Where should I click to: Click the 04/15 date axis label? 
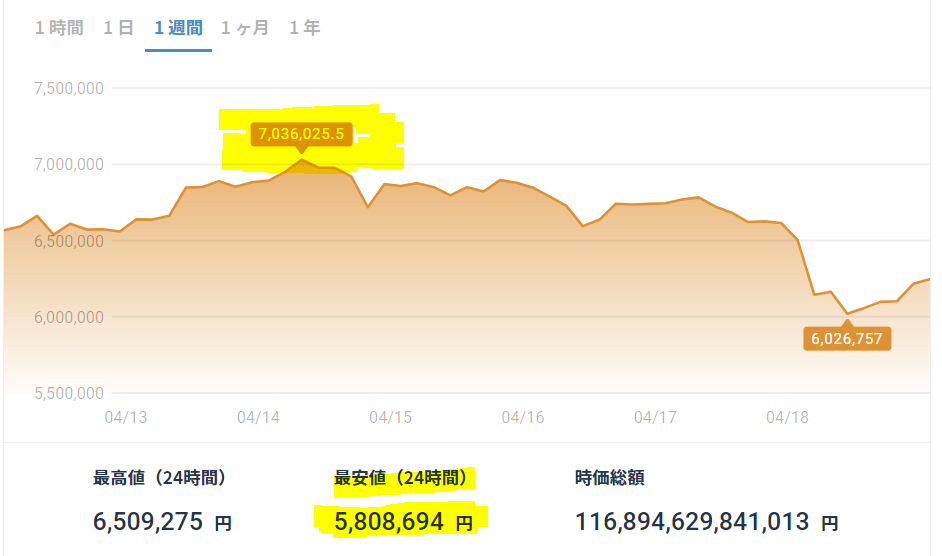point(390,417)
